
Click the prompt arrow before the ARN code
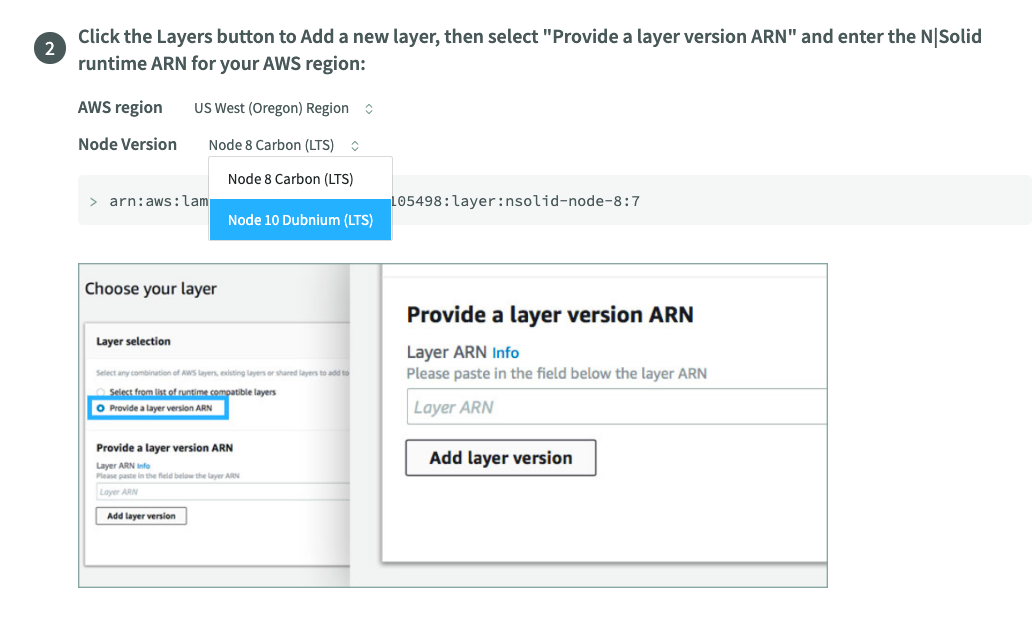pos(93,202)
